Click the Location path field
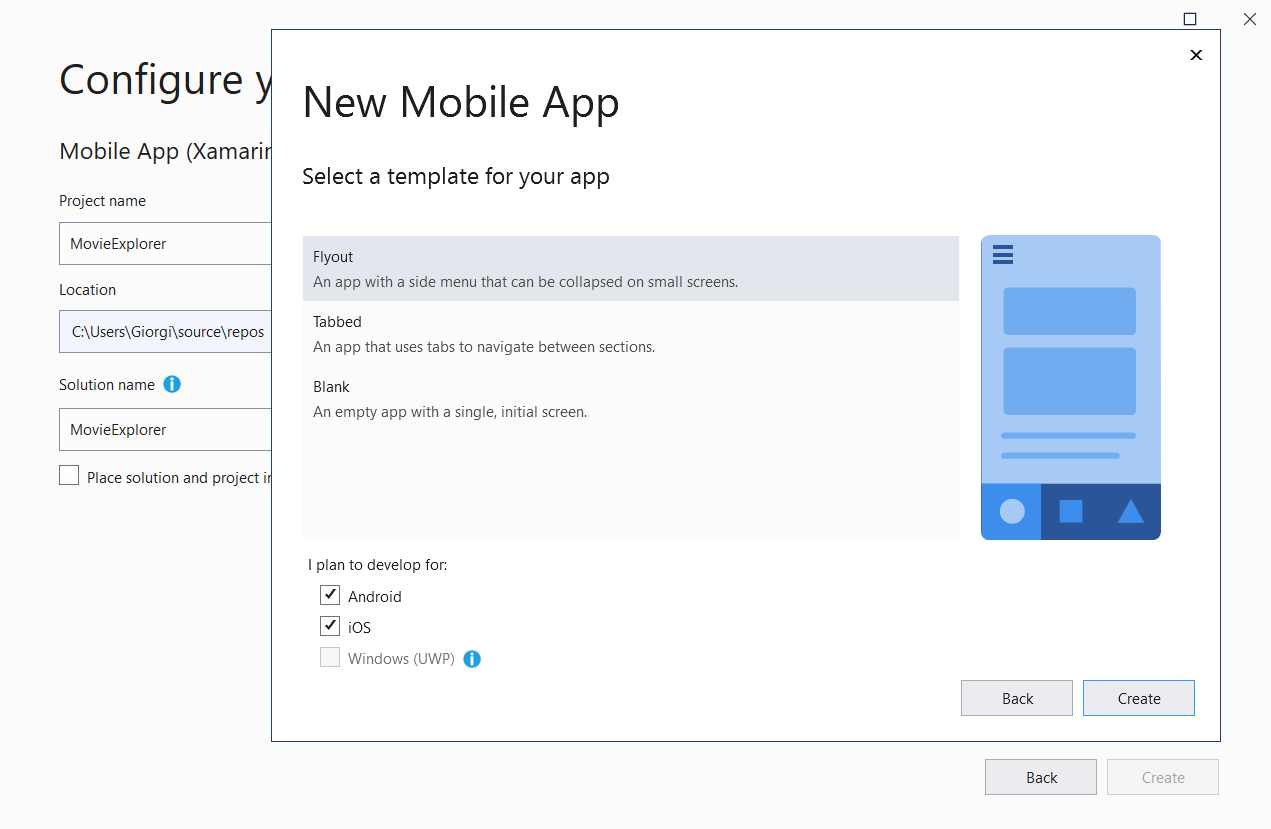 [x=165, y=331]
